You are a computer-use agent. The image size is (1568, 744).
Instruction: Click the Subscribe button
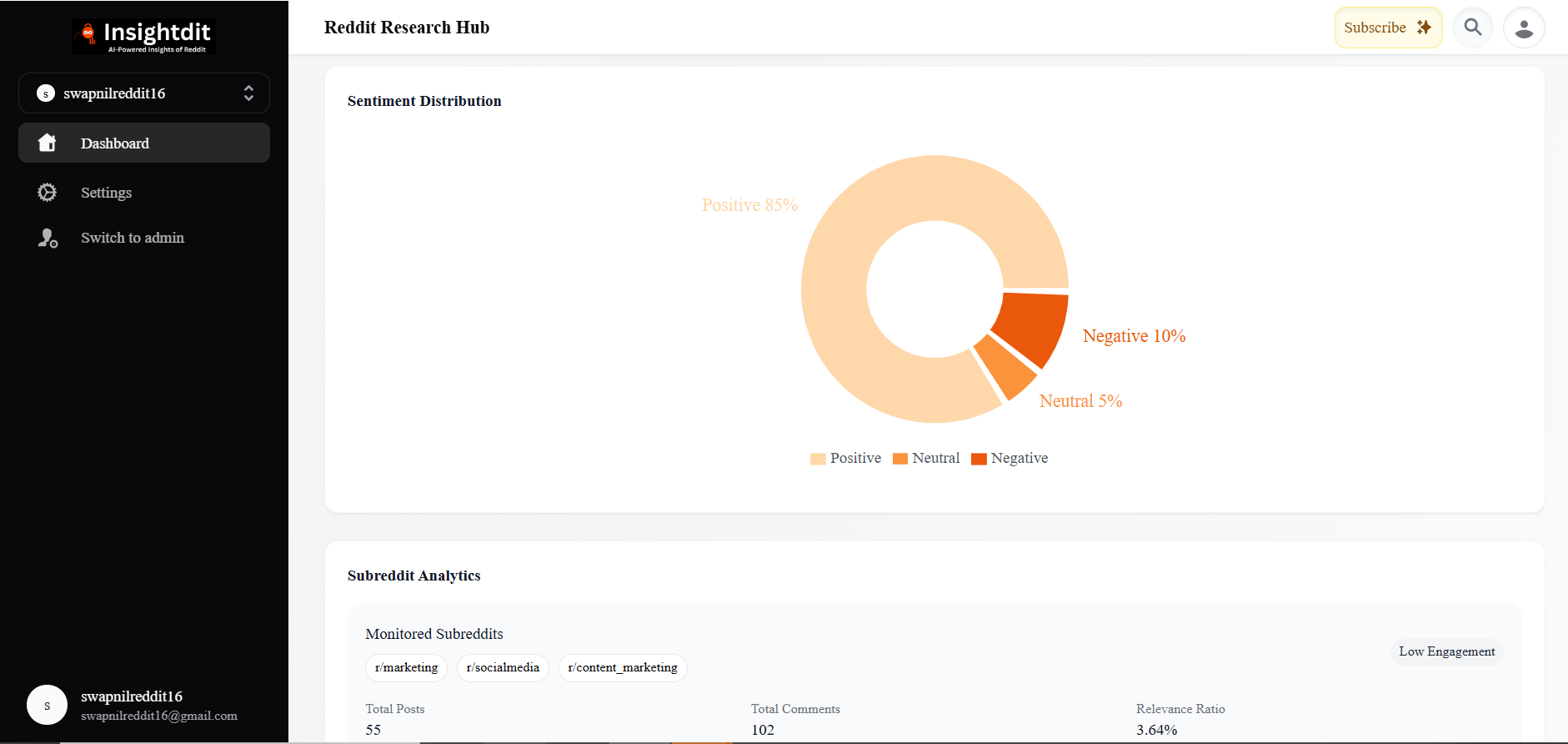1388,28
